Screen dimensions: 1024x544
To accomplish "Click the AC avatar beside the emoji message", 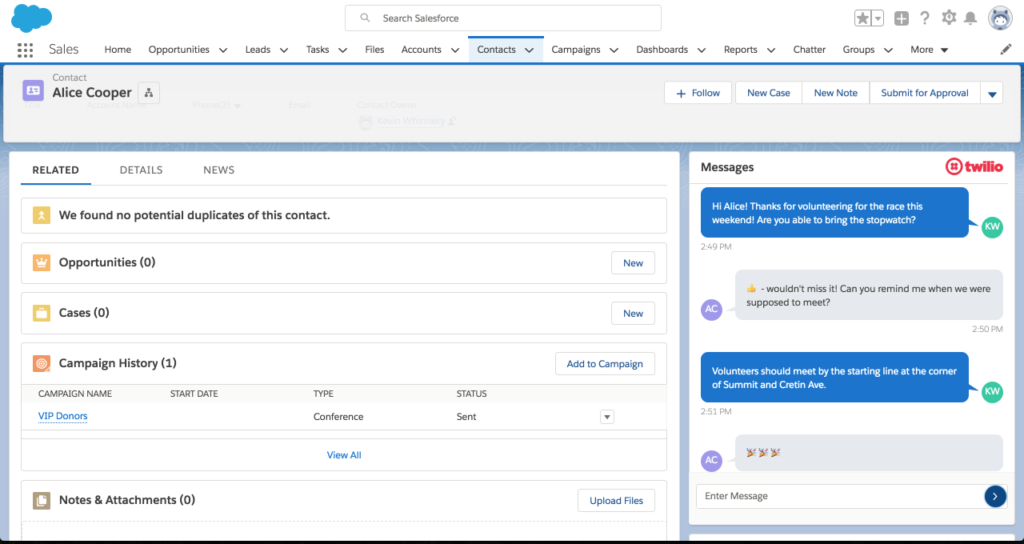I will [x=711, y=460].
